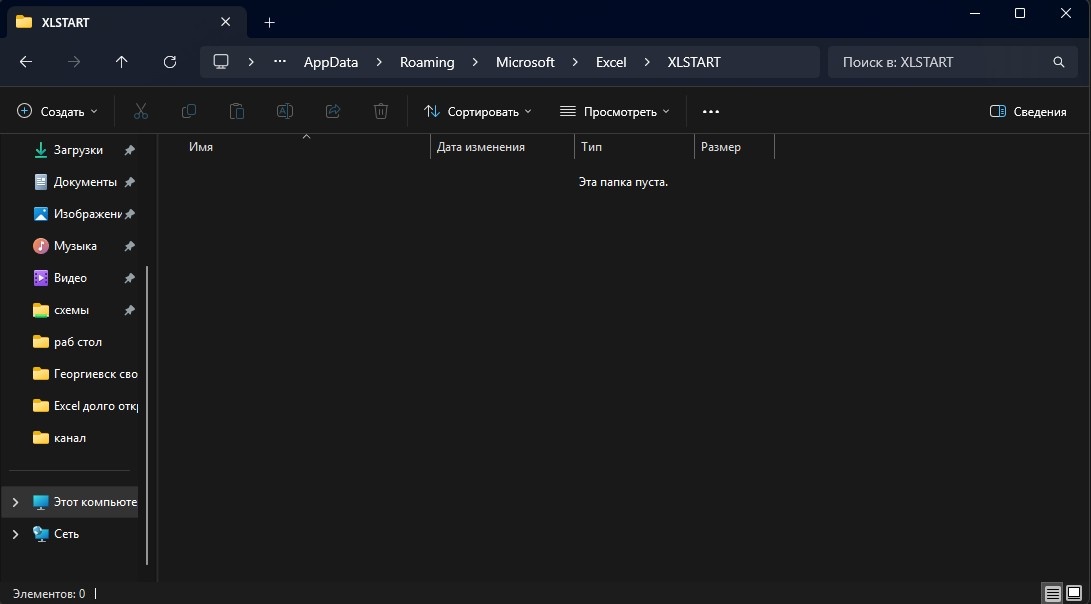Image resolution: width=1091 pixels, height=604 pixels.
Task: Open the Создать dropdown menu
Action: (x=58, y=111)
